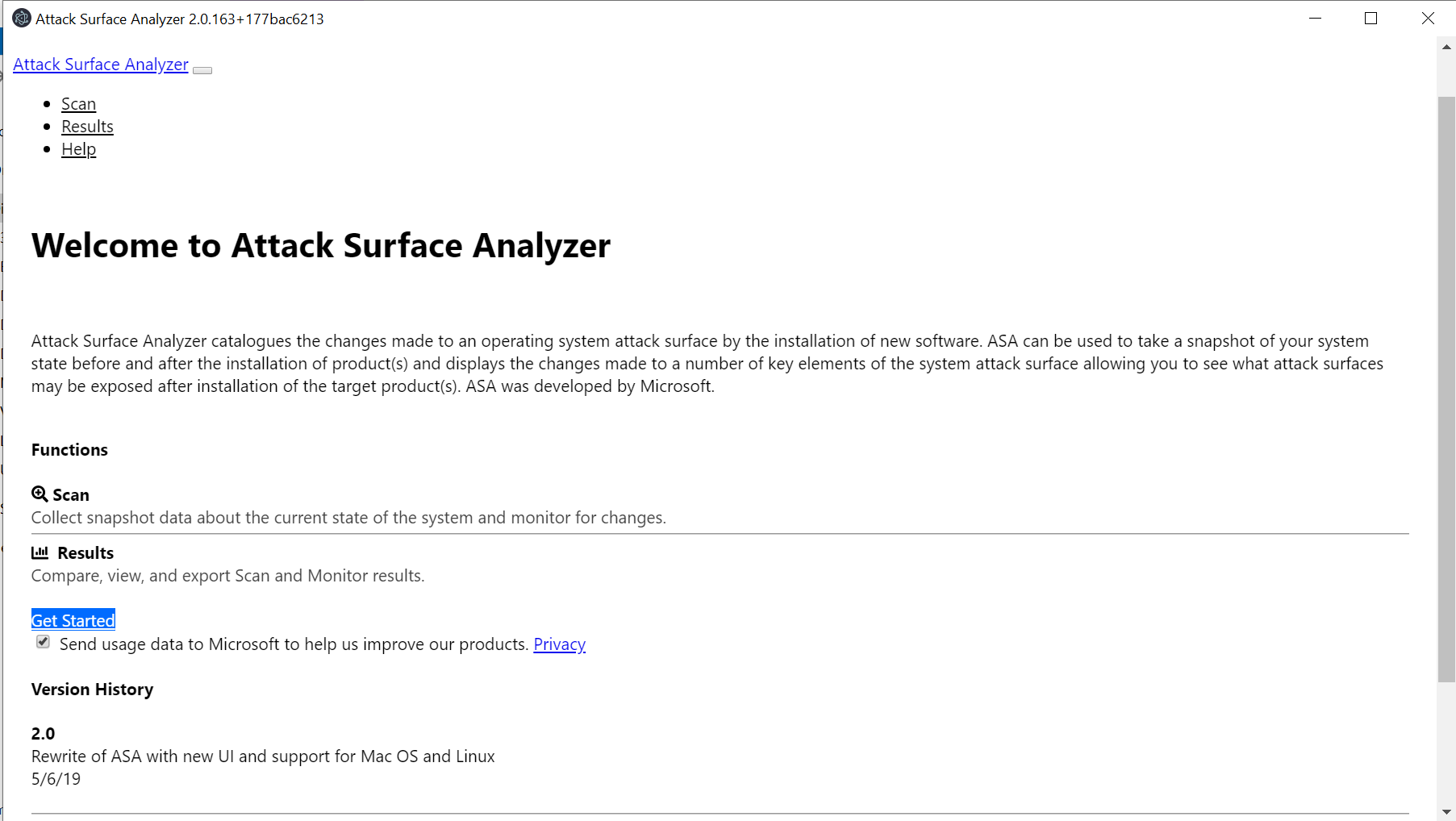Open the Scan page from the navigation list
The height and width of the screenshot is (821, 1456).
[78, 103]
